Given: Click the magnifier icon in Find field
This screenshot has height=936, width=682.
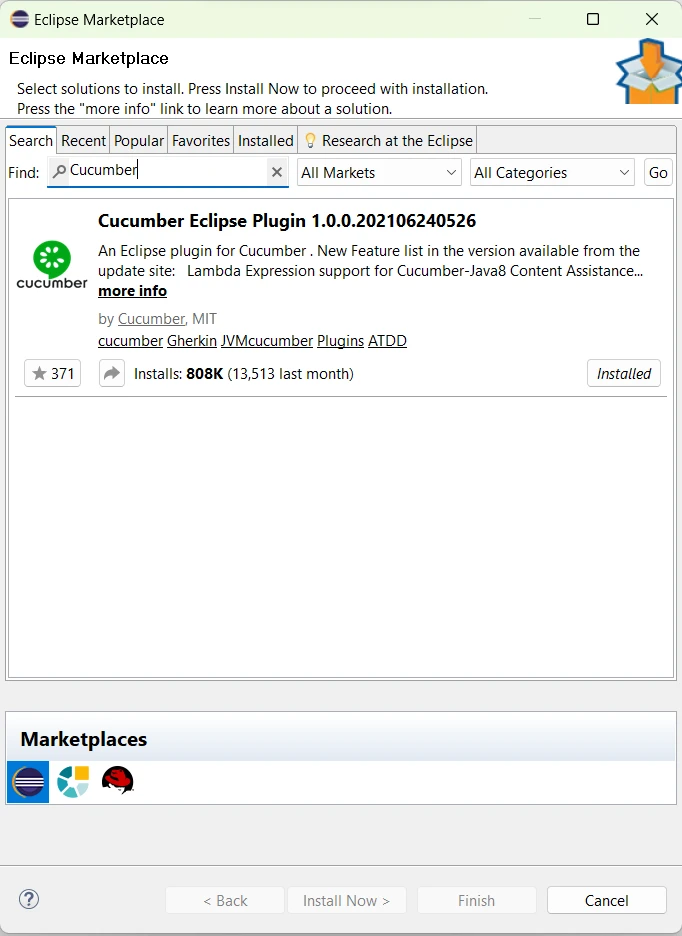Looking at the screenshot, I should point(59,172).
